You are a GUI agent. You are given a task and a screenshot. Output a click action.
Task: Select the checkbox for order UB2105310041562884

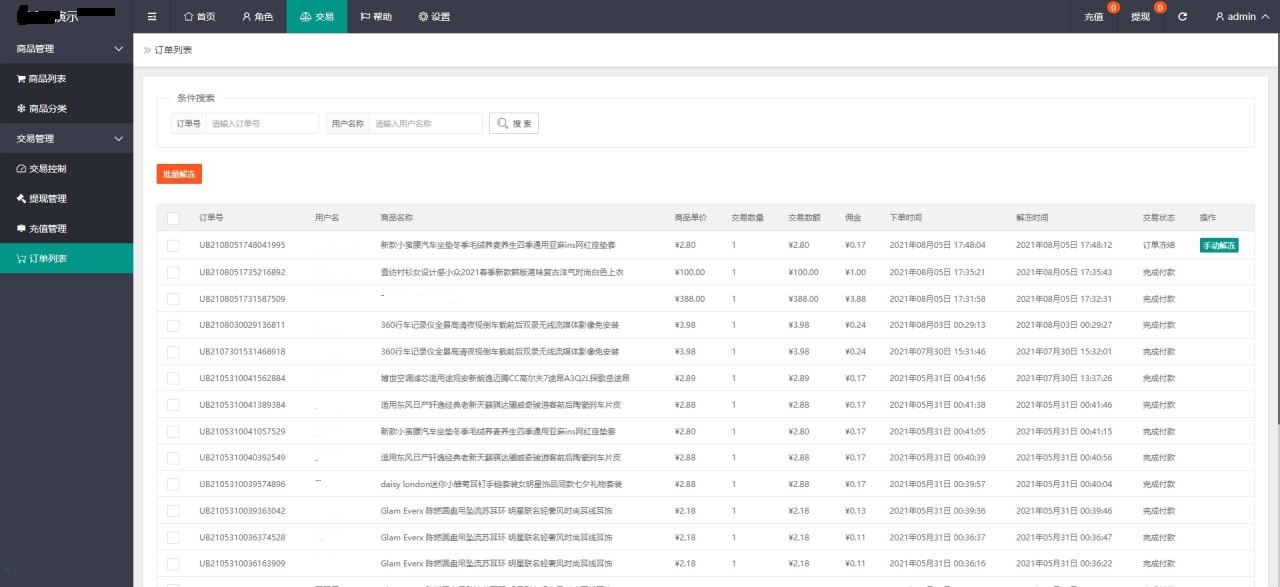coord(173,378)
